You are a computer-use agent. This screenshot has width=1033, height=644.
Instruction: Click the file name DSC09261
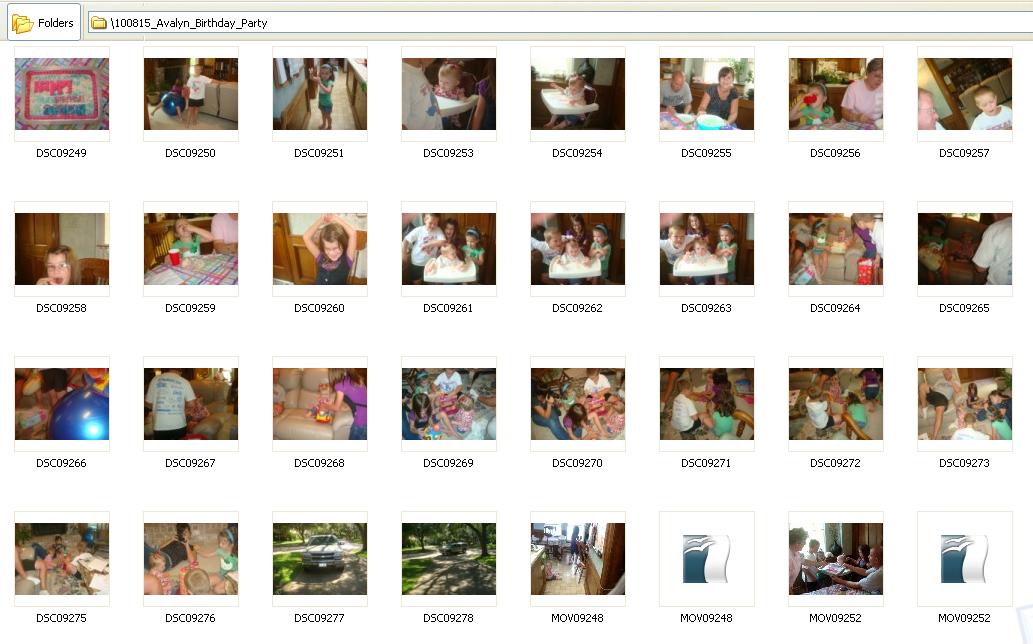449,308
